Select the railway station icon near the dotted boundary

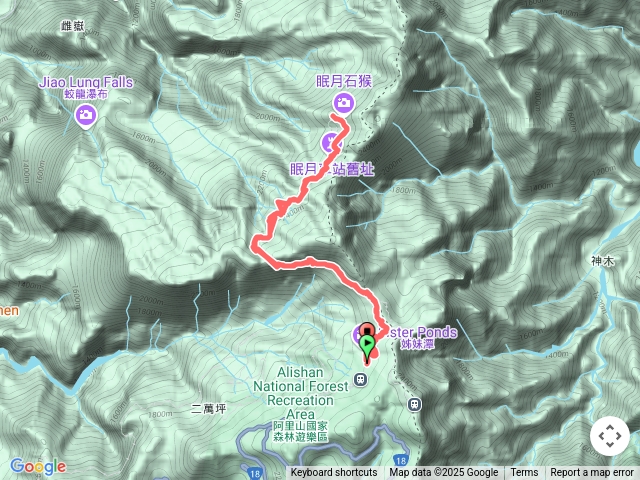pyautogui.click(x=414, y=404)
